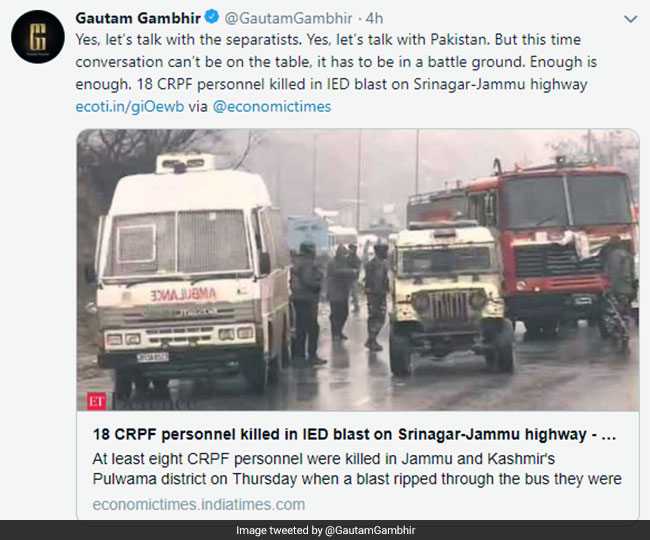Open Gautam Gambhir display name link

138,18
